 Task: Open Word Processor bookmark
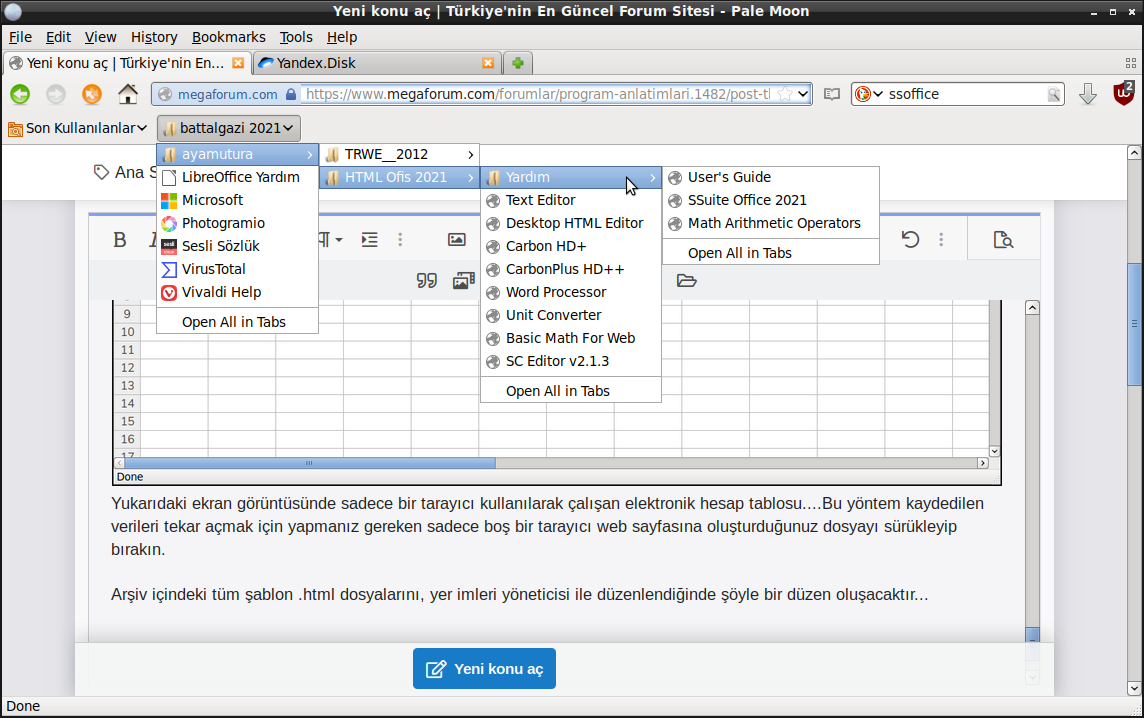571,293
